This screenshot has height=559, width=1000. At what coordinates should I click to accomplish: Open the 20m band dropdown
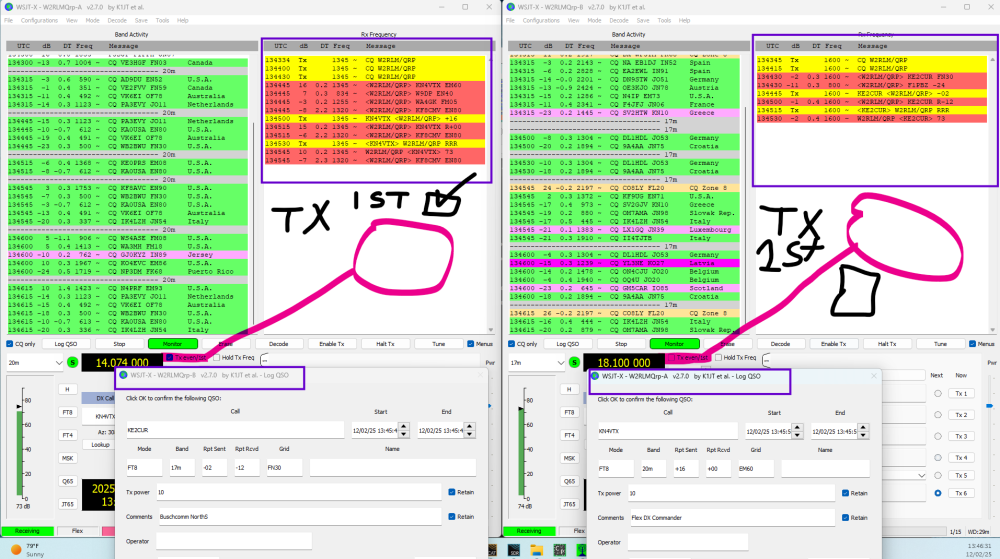click(x=35, y=363)
